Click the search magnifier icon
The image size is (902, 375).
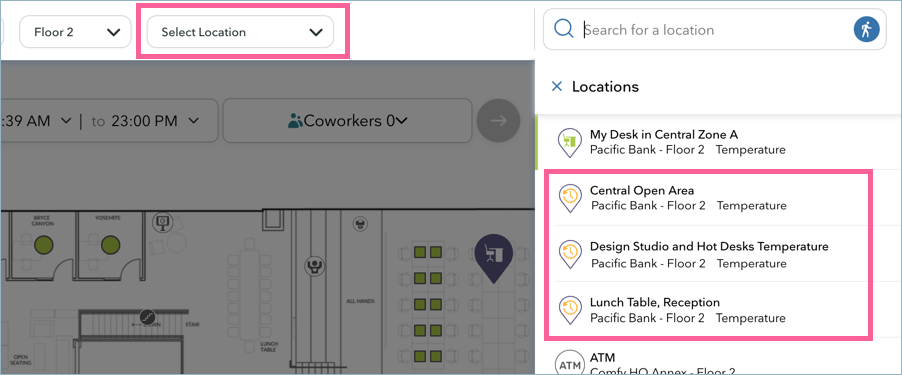(x=564, y=29)
